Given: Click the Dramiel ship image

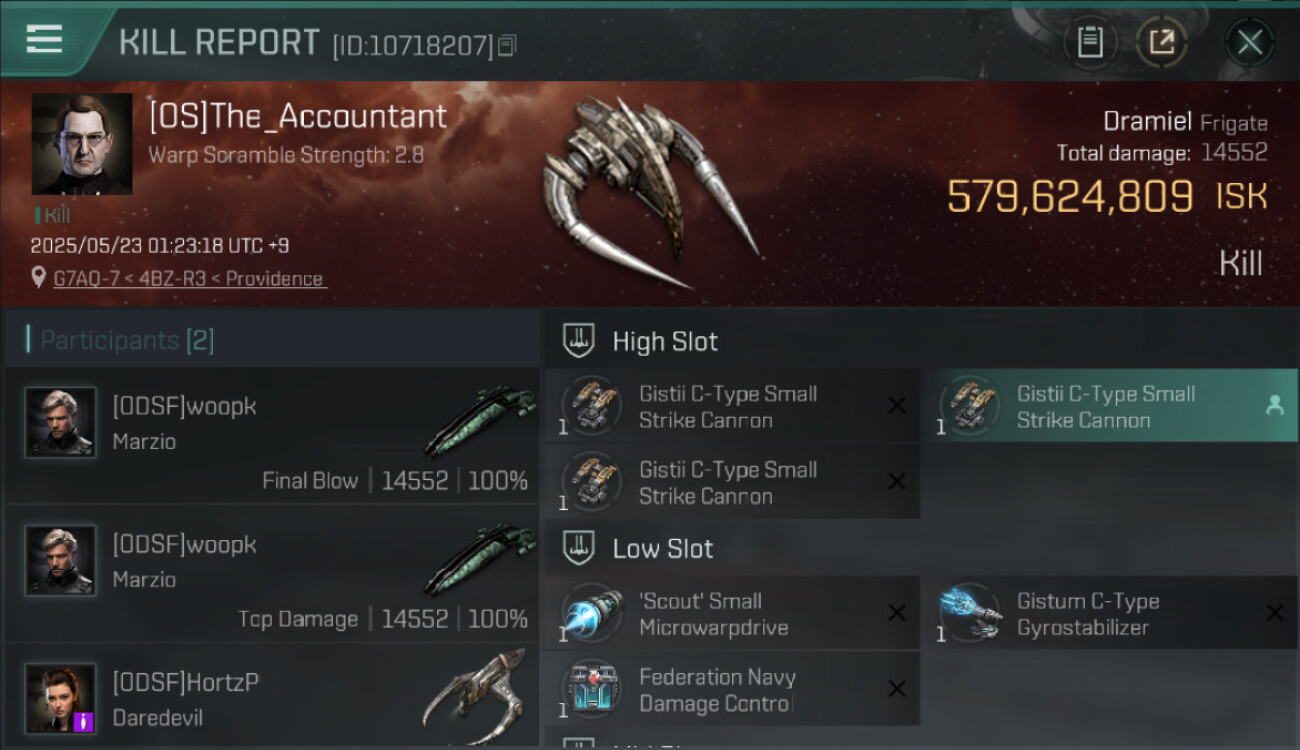Looking at the screenshot, I should coord(650,190).
